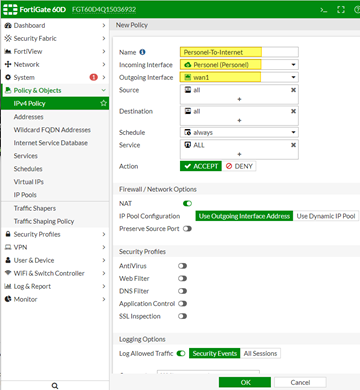Click the red System alert badge
Image resolution: width=360 pixels, height=390 pixels.
pos(94,77)
